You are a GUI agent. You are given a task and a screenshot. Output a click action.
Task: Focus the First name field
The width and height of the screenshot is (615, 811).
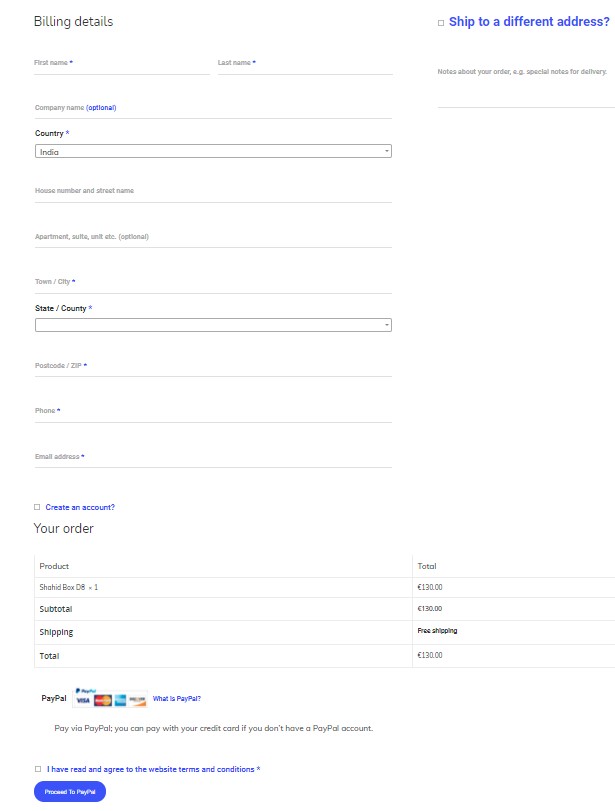click(x=122, y=64)
